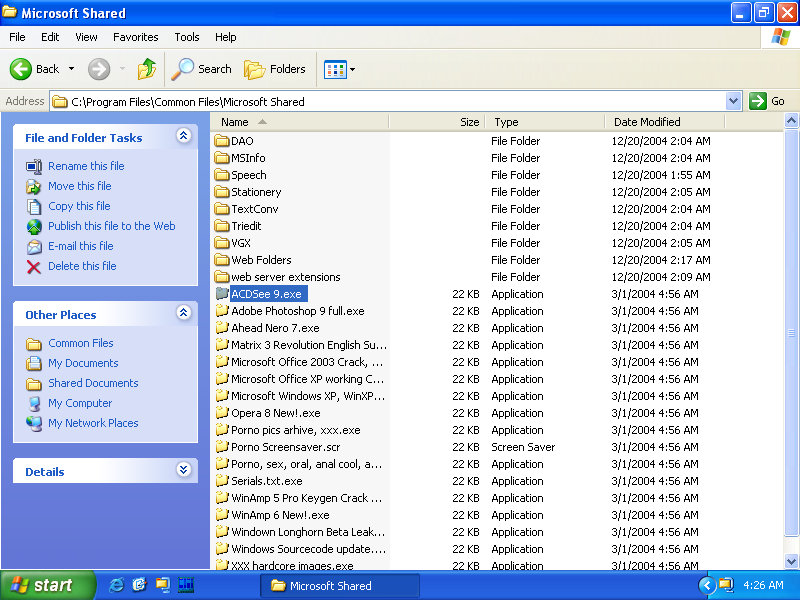Sort by Date Modified column header
This screenshot has height=600, width=800.
pos(664,122)
